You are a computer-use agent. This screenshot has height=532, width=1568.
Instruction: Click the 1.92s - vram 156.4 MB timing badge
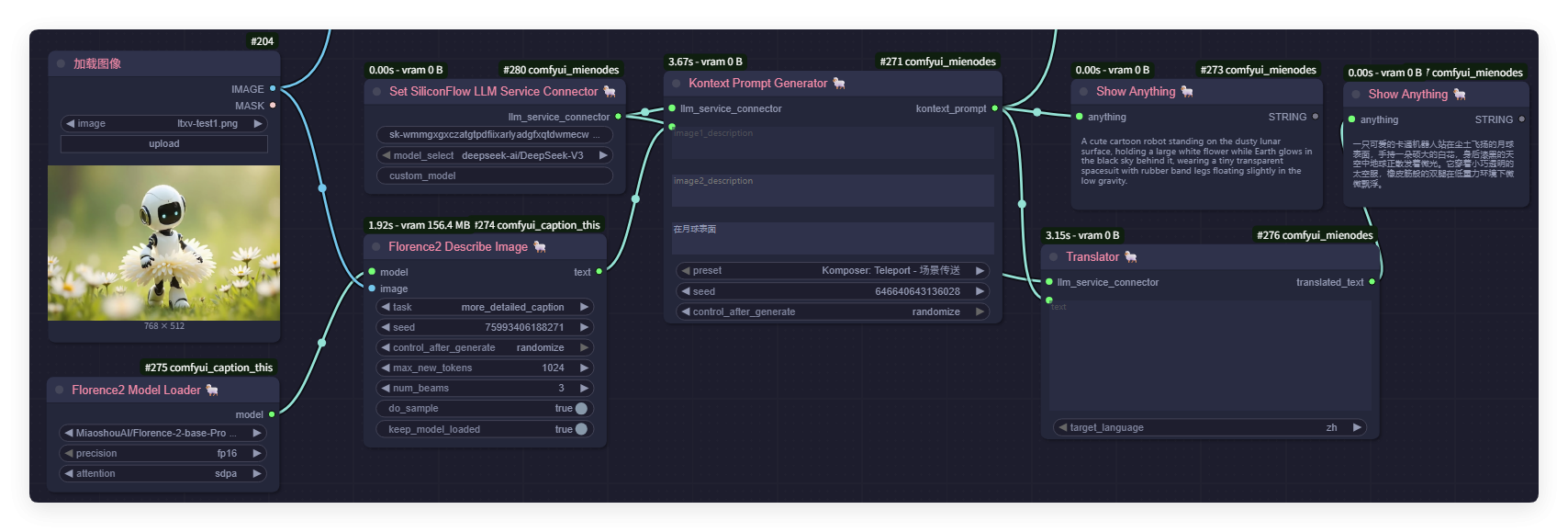[420, 225]
